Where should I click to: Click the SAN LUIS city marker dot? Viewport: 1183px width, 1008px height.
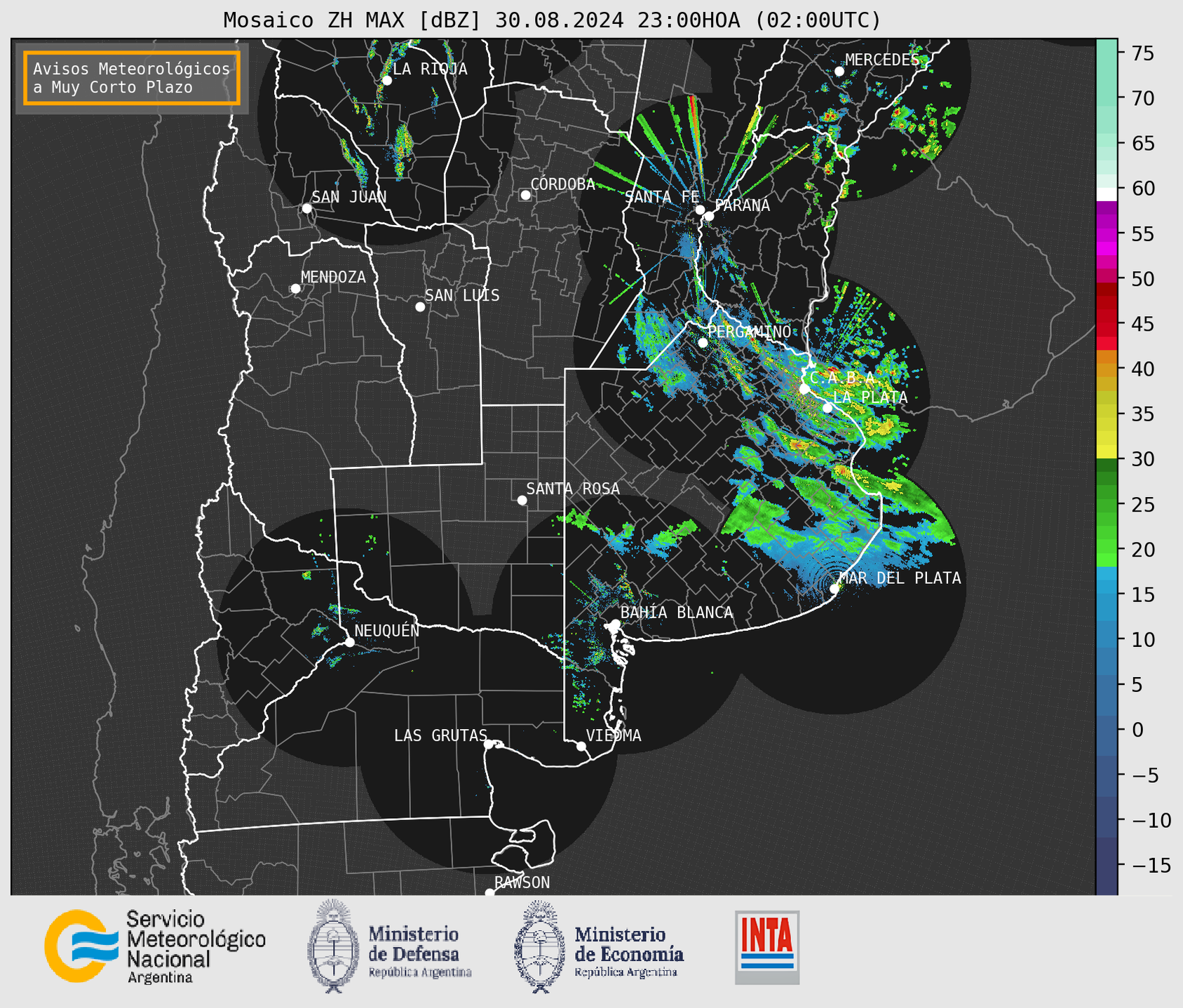click(420, 307)
